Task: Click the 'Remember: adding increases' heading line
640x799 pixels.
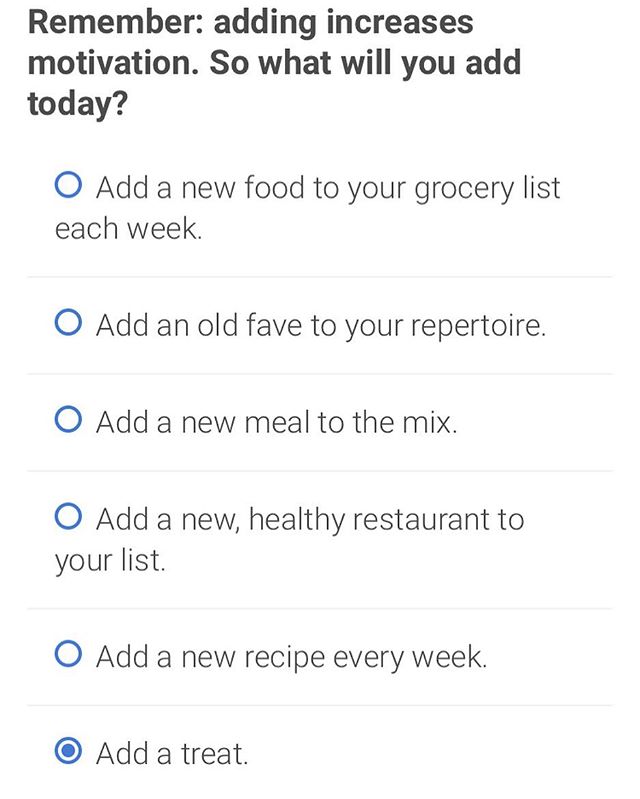Action: click(250, 23)
